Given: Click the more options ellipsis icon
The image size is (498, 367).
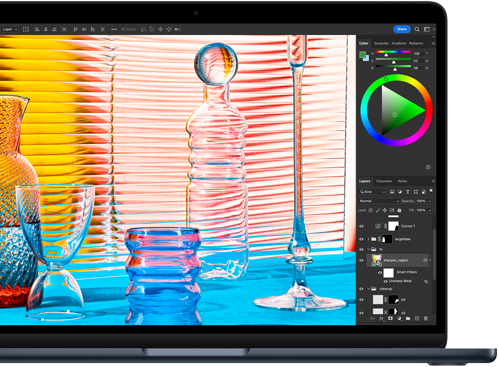Looking at the screenshot, I should [114, 29].
